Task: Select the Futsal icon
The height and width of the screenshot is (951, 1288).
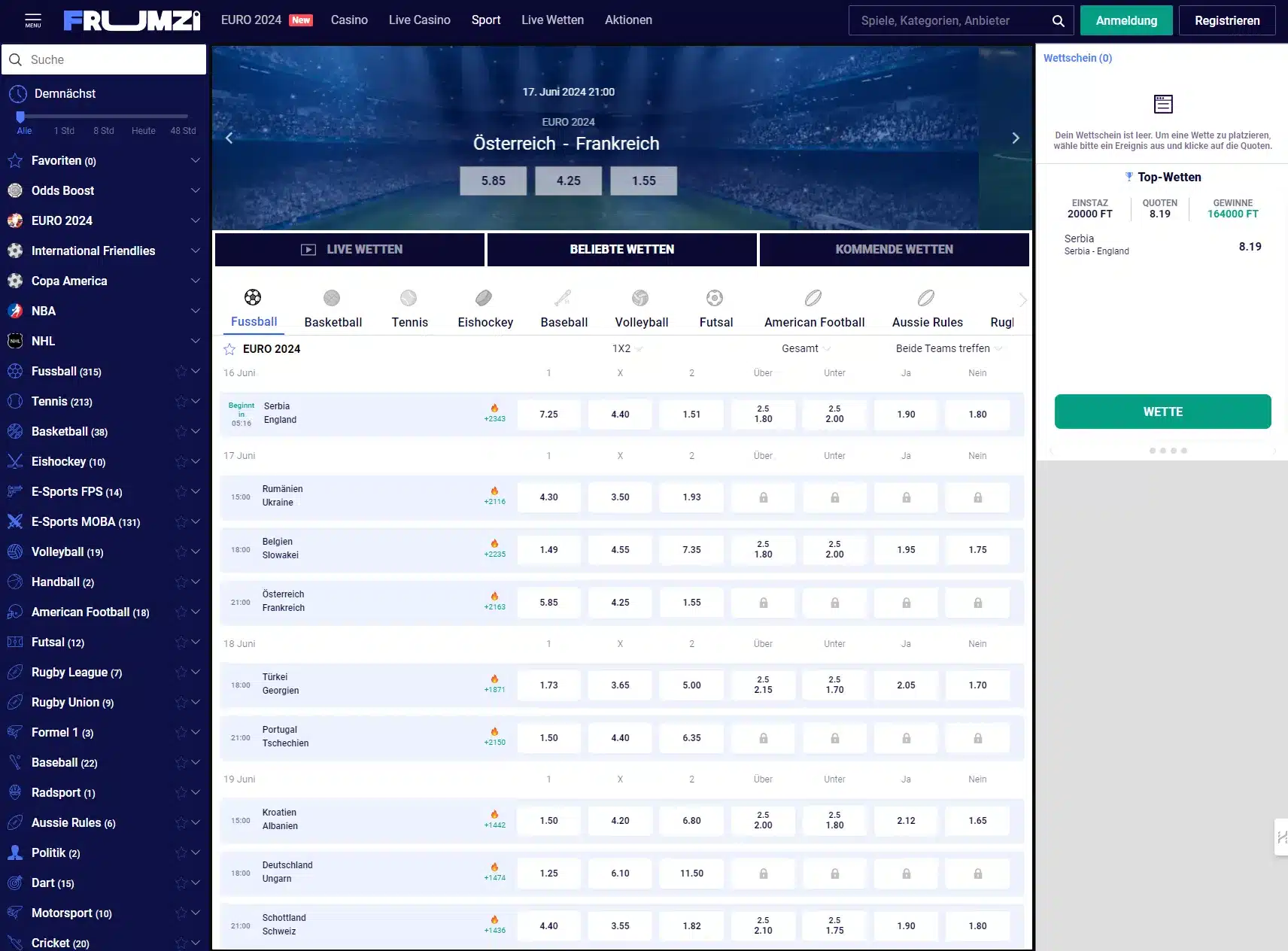Action: pos(715,298)
